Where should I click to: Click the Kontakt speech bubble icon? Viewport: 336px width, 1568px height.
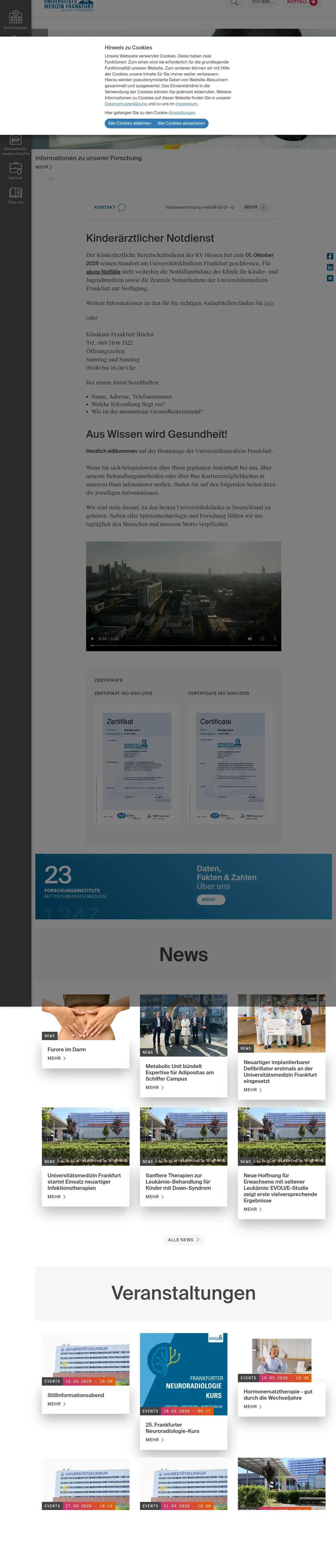tap(121, 207)
